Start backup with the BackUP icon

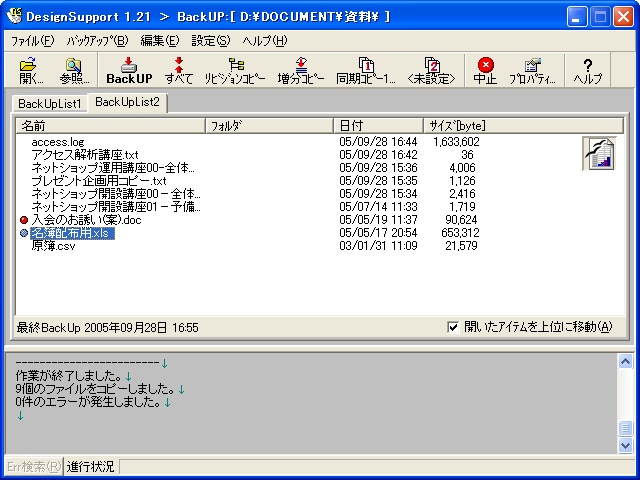[129, 70]
